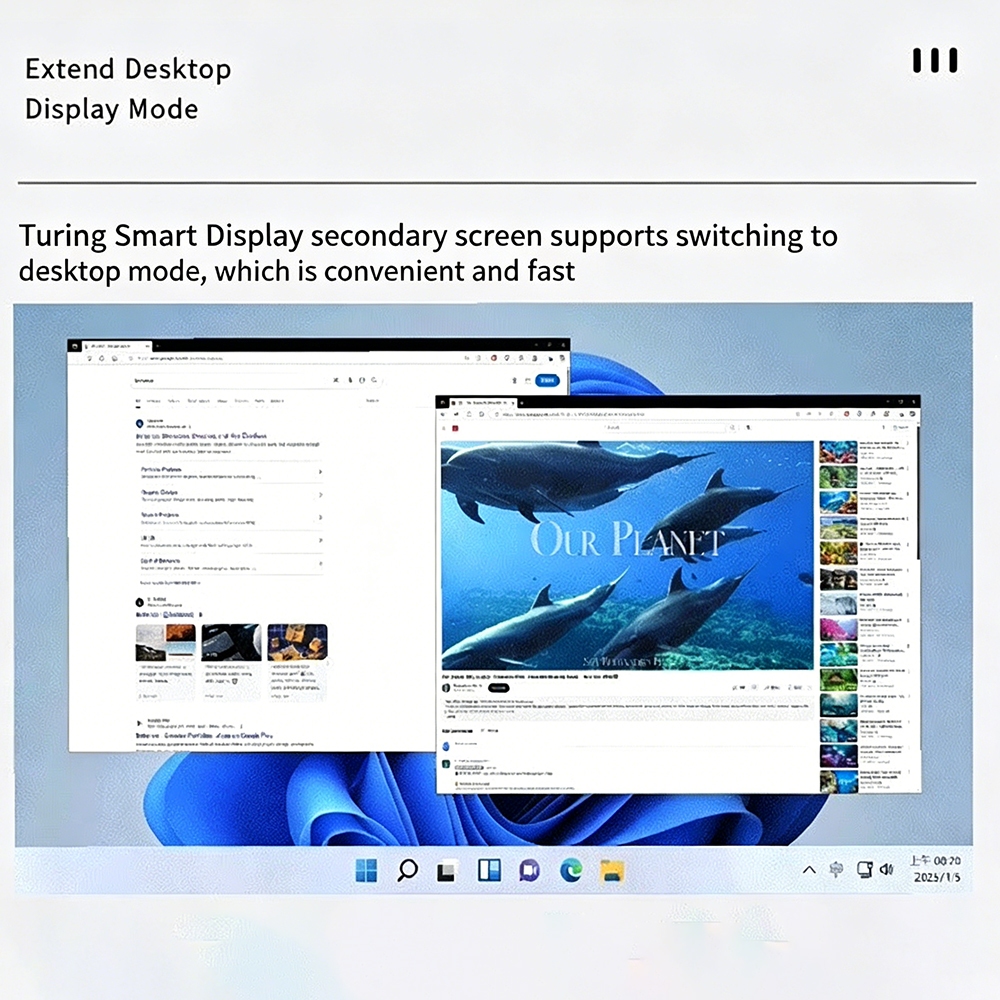Open File Explorer from the taskbar
Screen dimensions: 1000x1000
(612, 871)
